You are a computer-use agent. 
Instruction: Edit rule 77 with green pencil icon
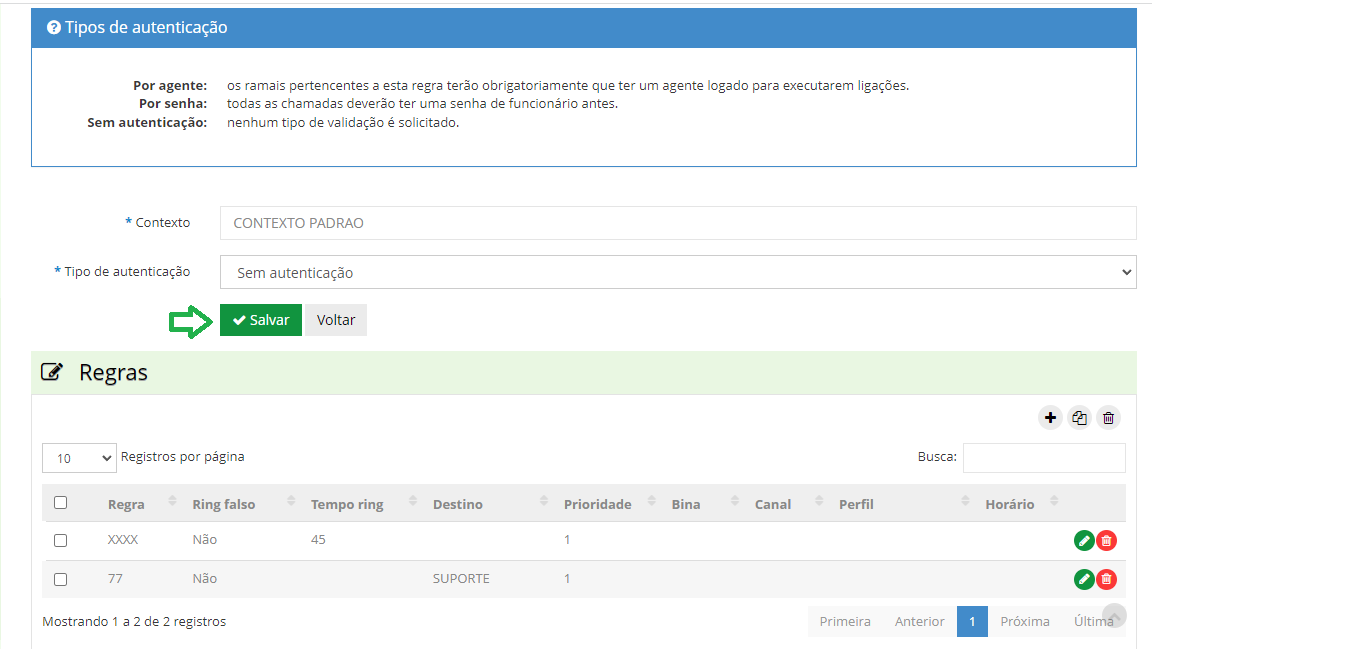point(1084,579)
